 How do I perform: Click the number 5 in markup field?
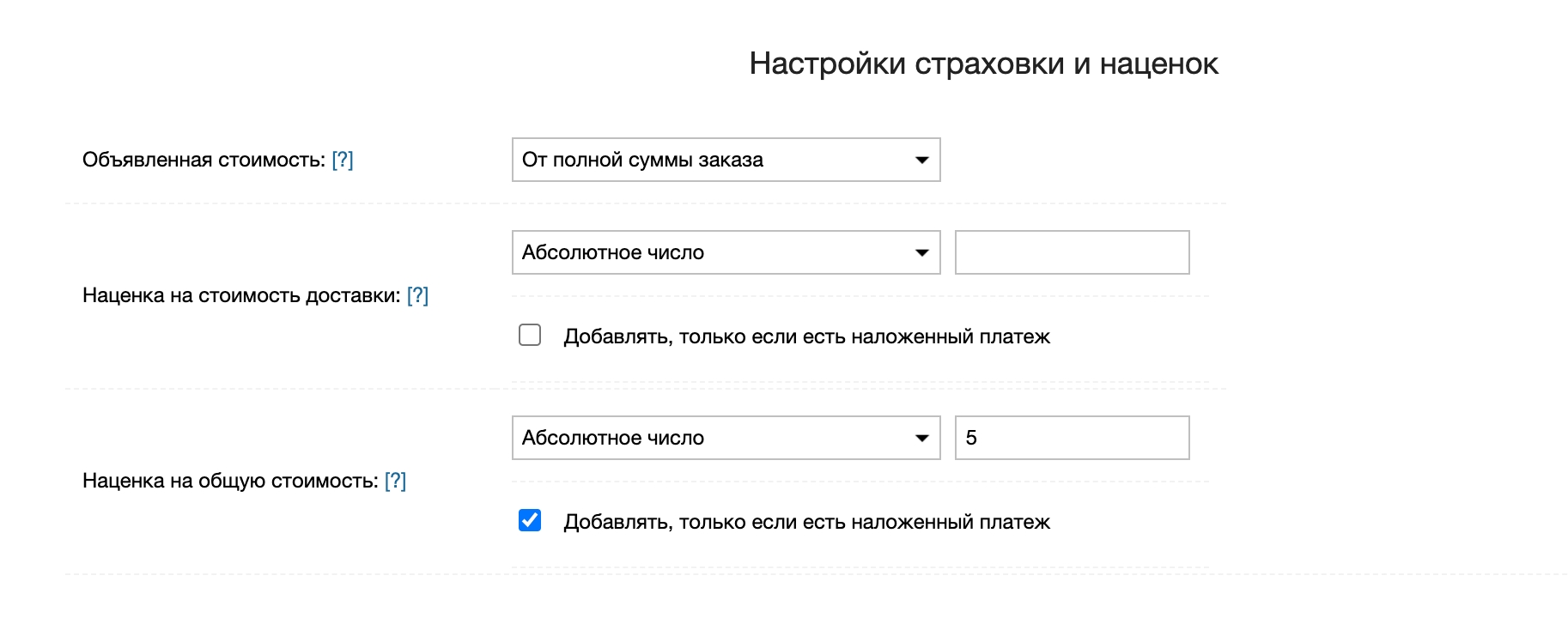[x=971, y=438]
